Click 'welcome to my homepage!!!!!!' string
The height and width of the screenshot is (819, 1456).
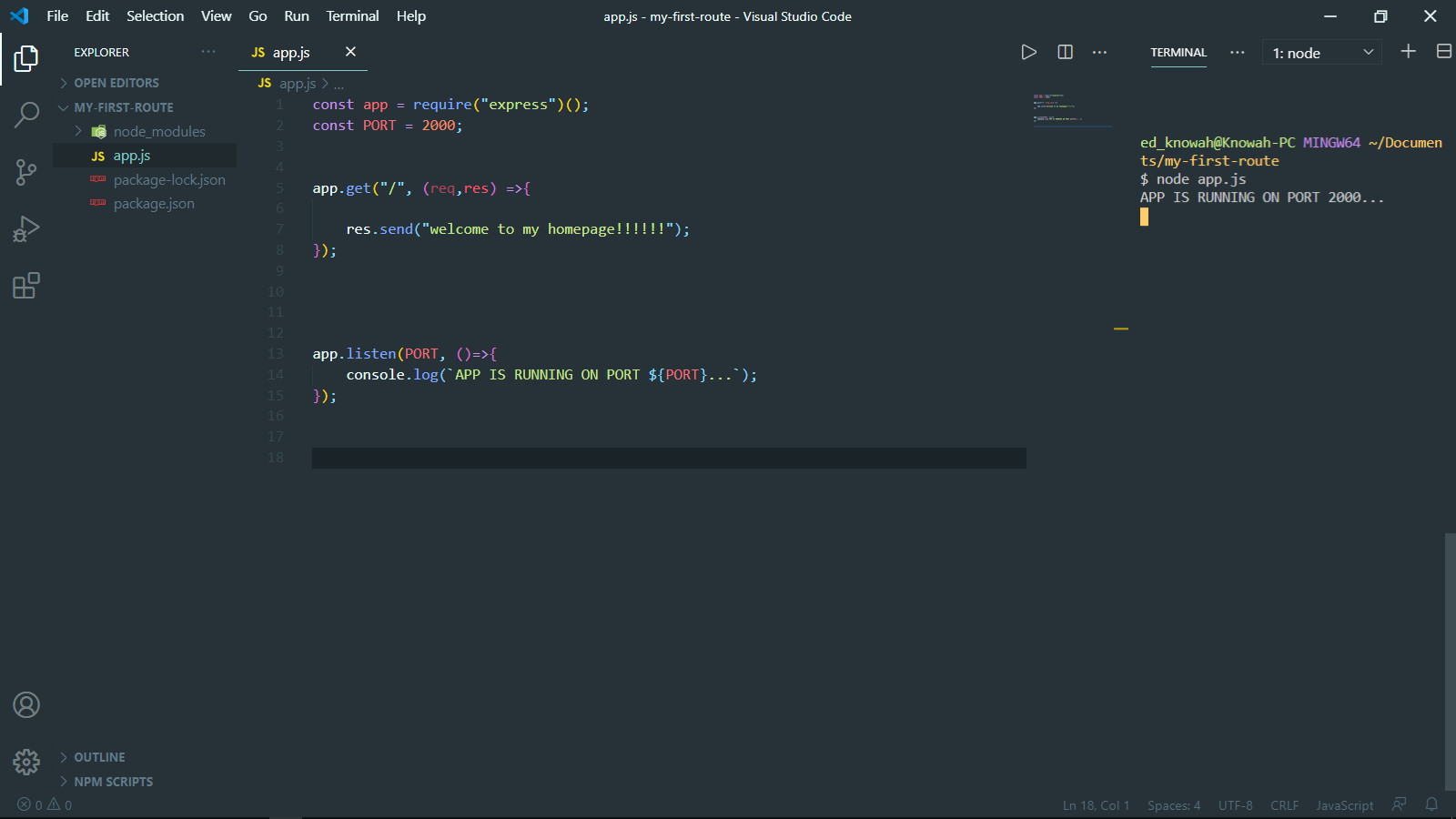coord(547,229)
